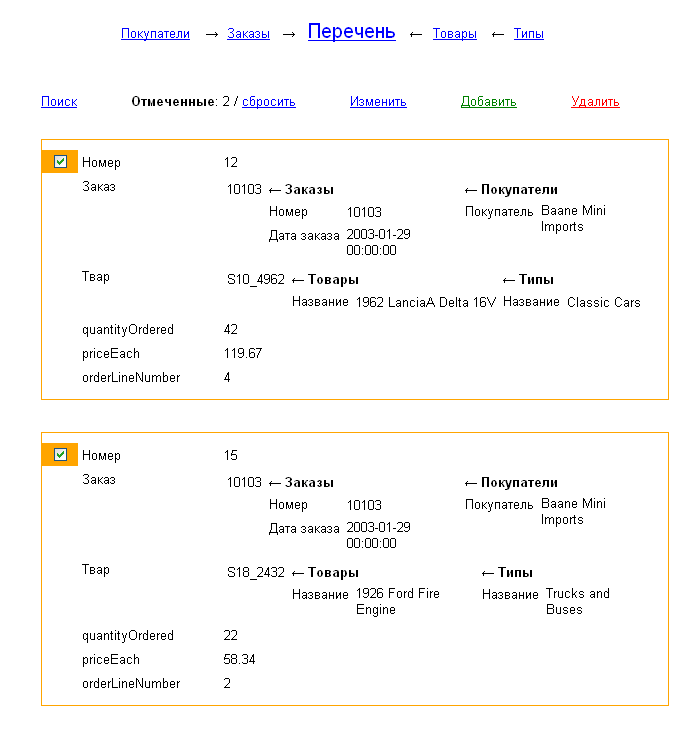Viewport: 700px width, 740px height.
Task: Click the ← Заказы header in record 12
Action: [x=301, y=190]
